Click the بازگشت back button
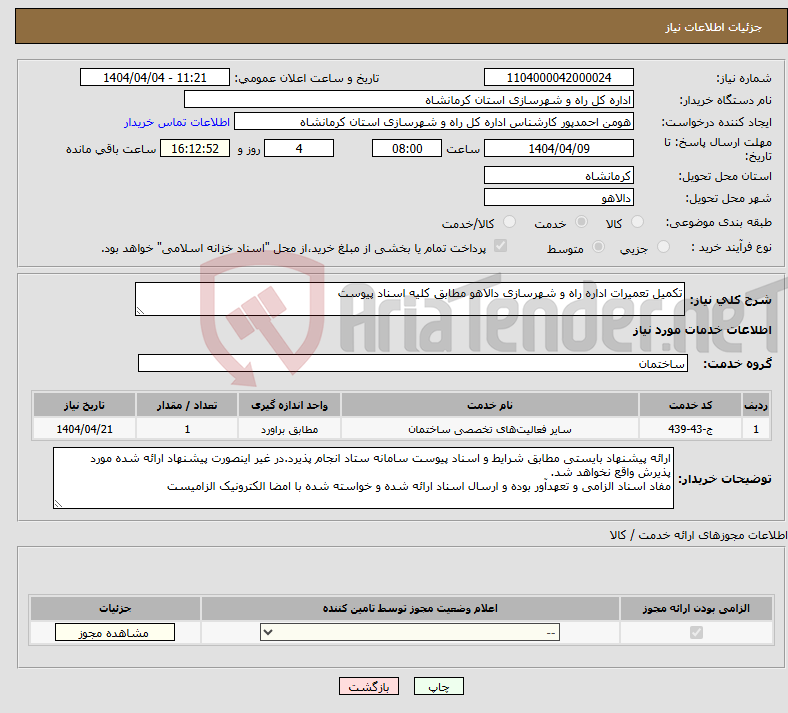This screenshot has width=788, height=713. click(x=369, y=686)
